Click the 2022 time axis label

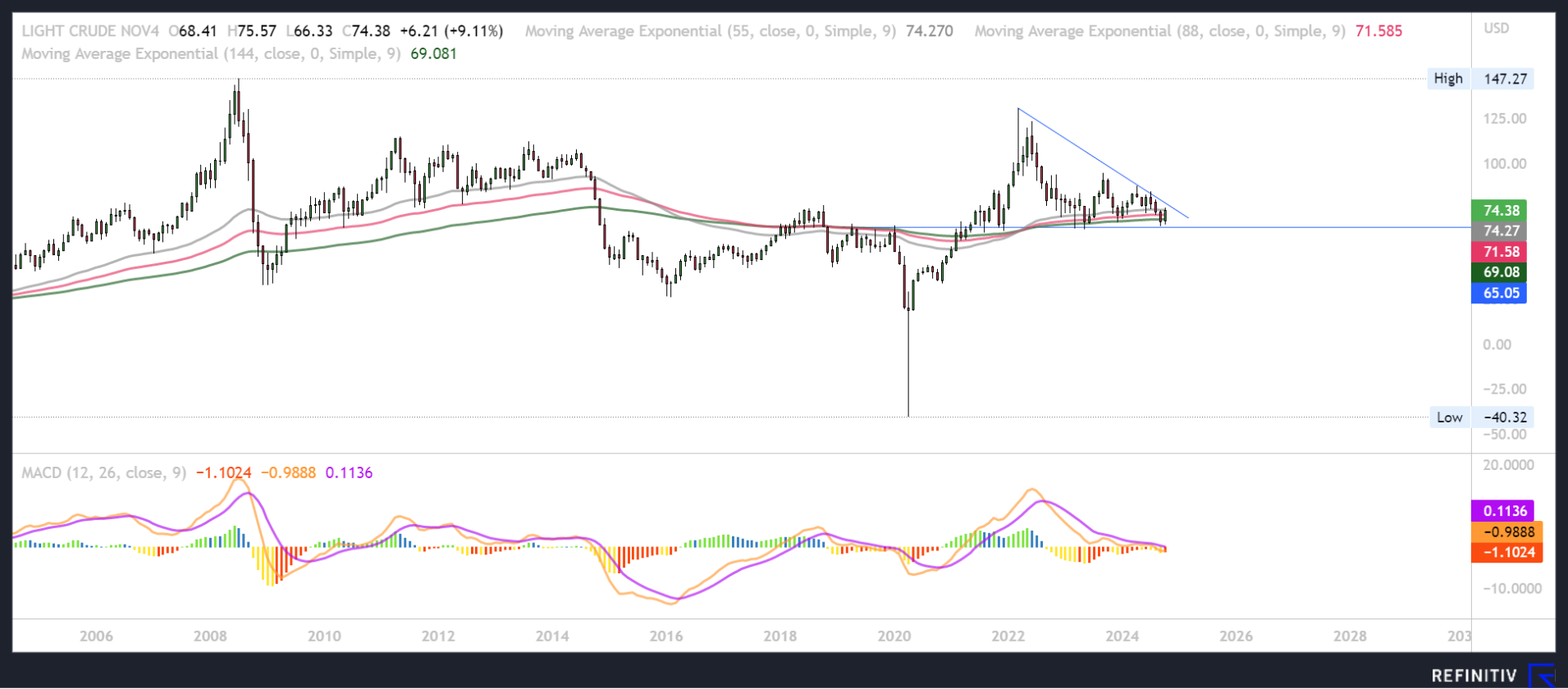[1008, 636]
